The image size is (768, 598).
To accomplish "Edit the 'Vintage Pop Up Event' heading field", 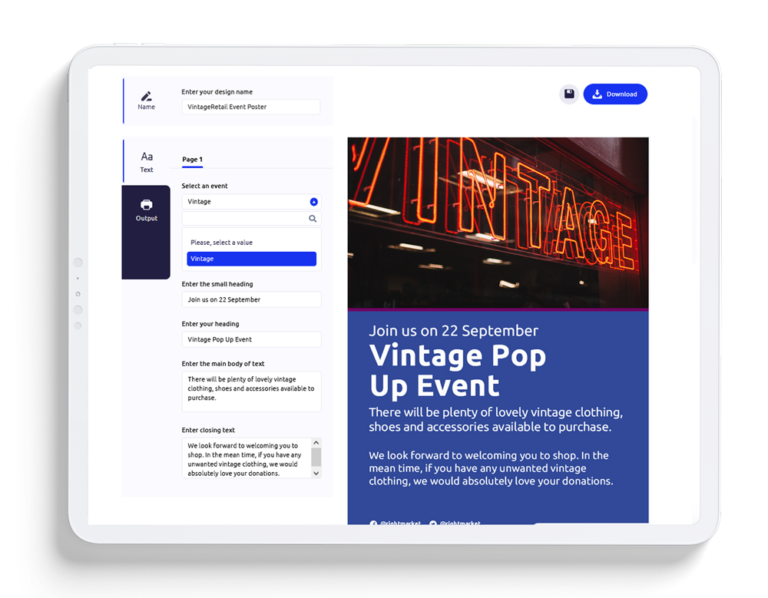I will tap(251, 339).
